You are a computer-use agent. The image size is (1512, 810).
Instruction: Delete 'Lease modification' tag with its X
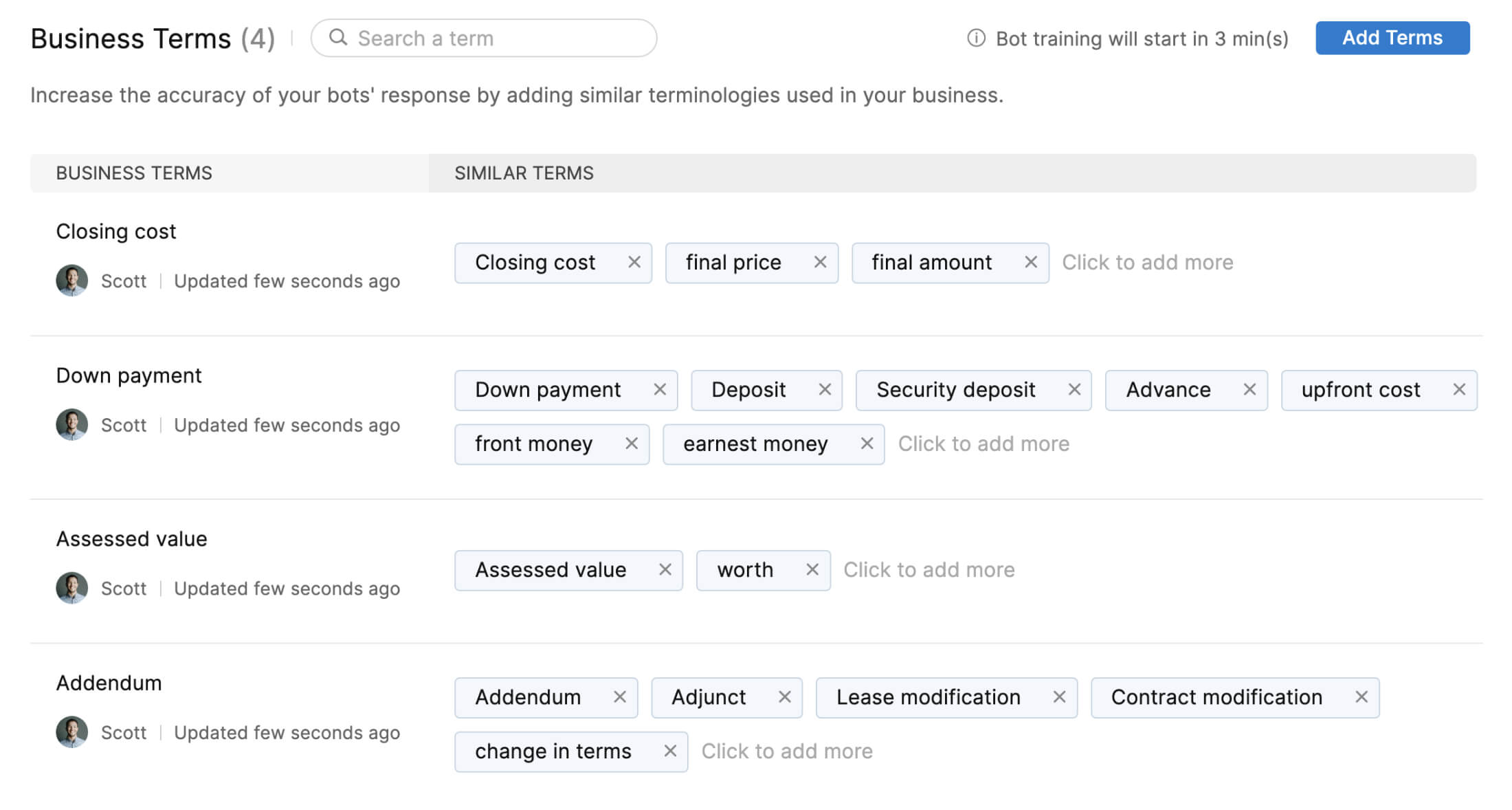pos(1059,697)
